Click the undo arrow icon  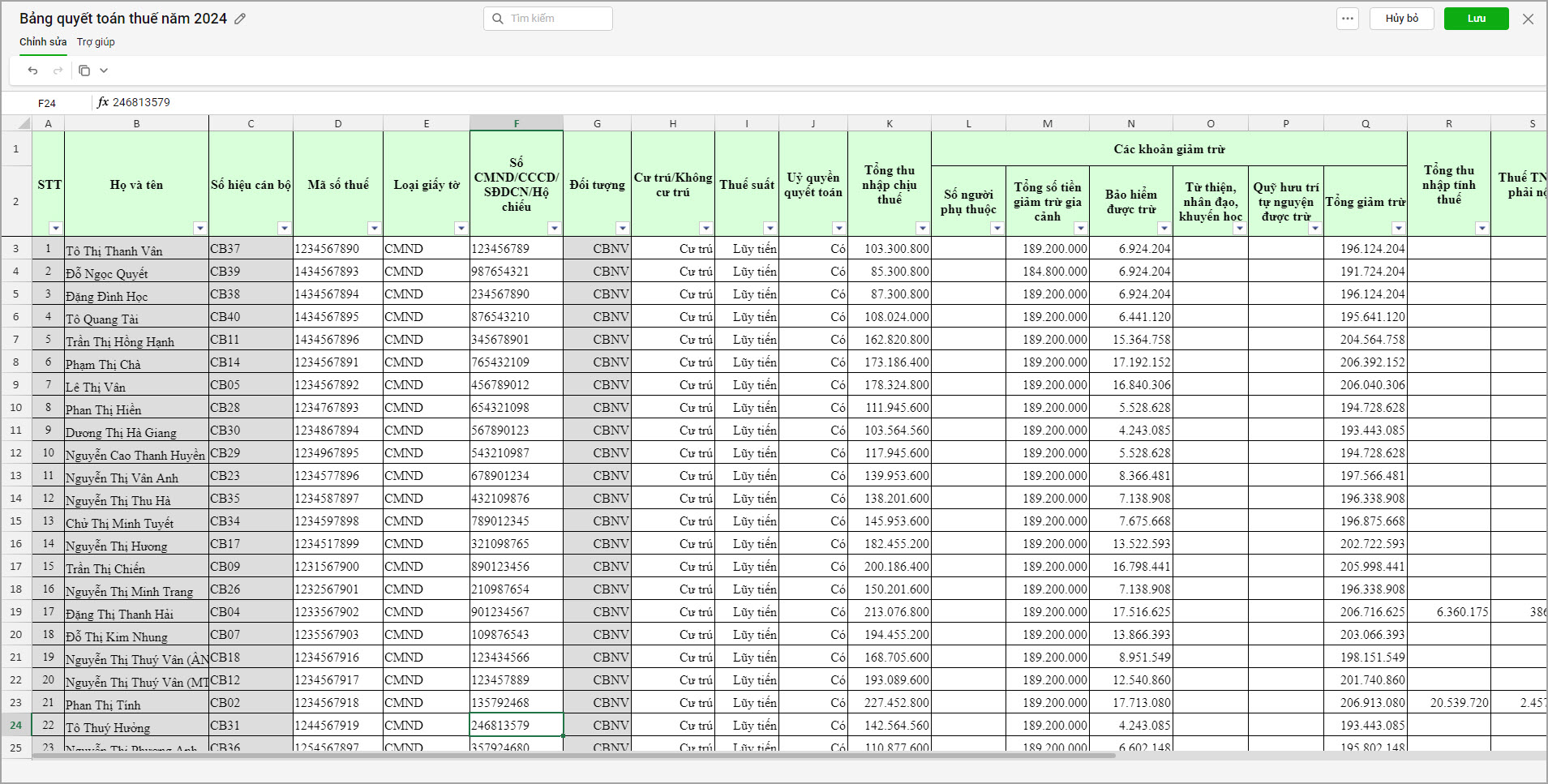(32, 71)
